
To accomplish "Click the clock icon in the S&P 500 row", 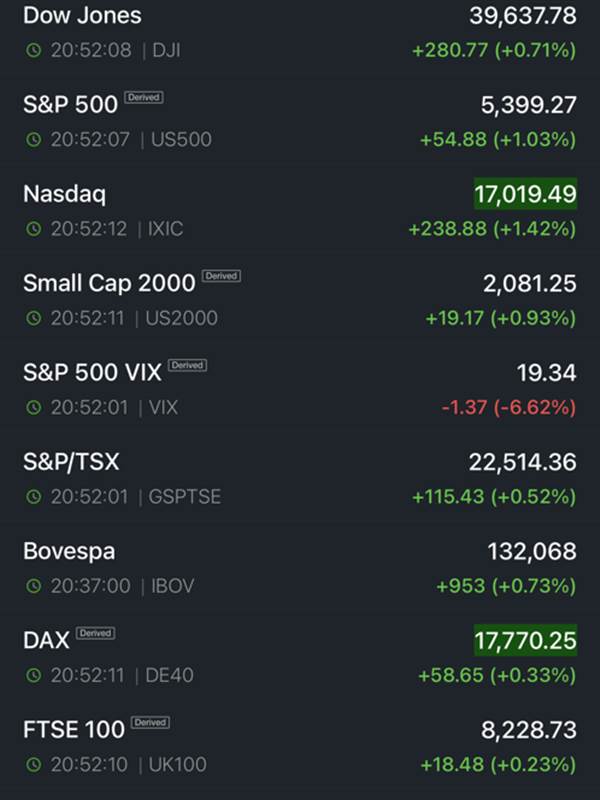I will tap(34, 139).
